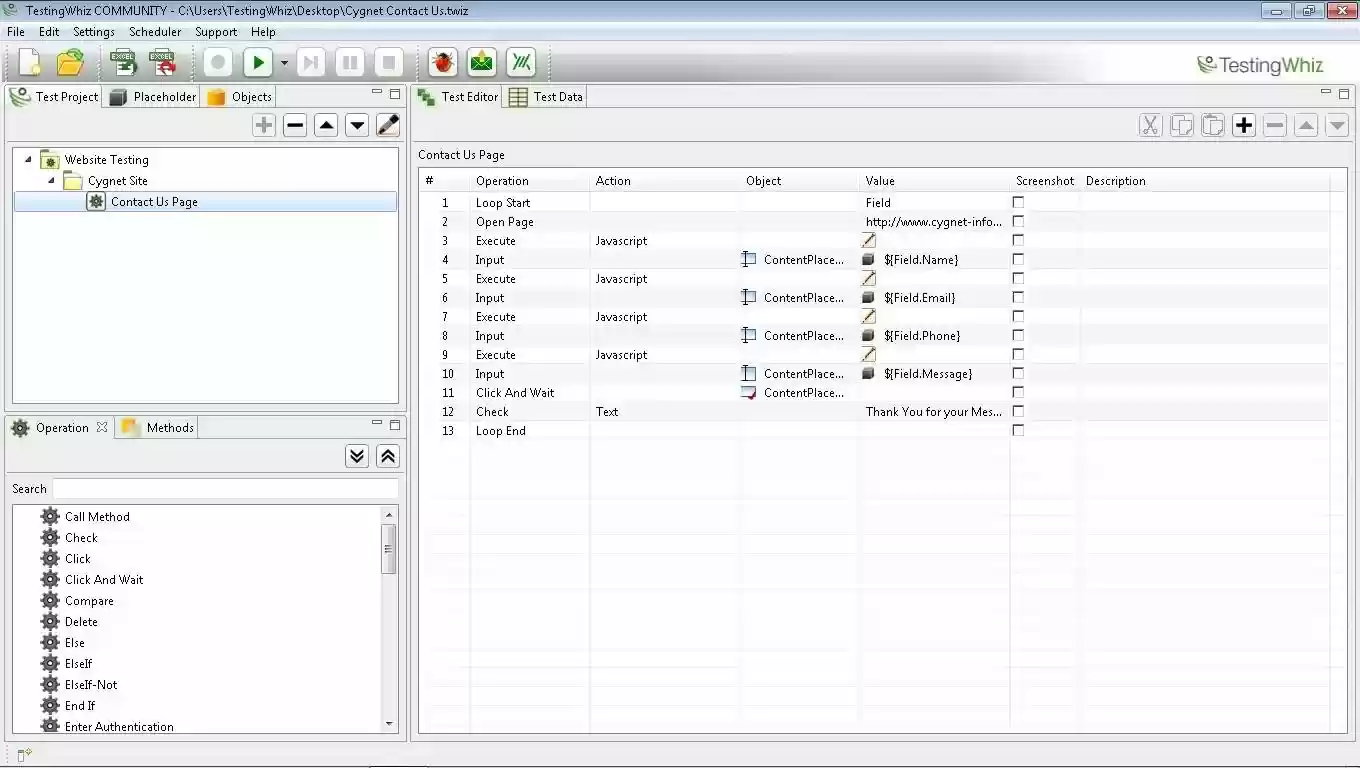The width and height of the screenshot is (1360, 768).
Task: Open the Scheduler menu
Action: (155, 31)
